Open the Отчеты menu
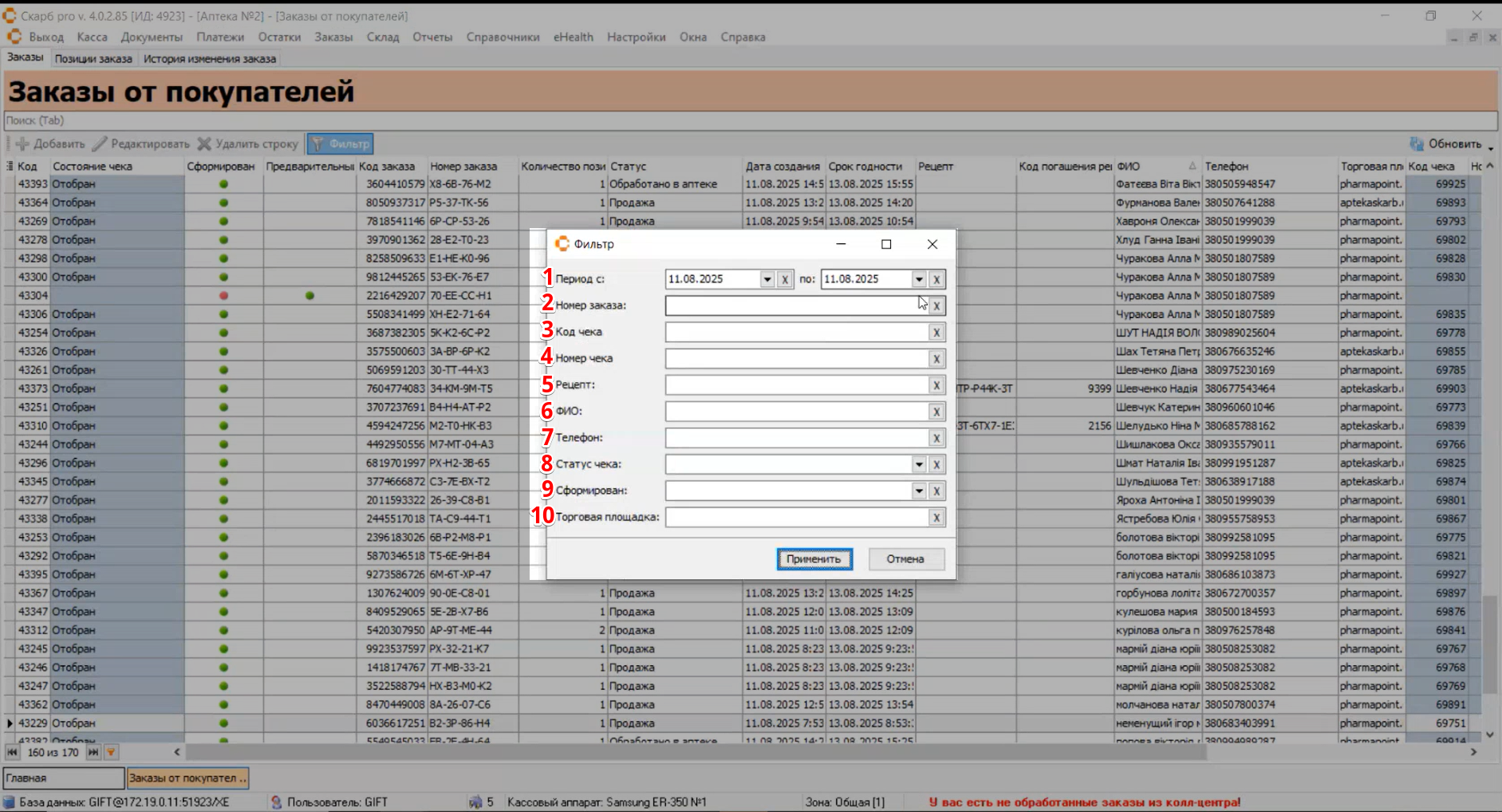 tap(432, 37)
